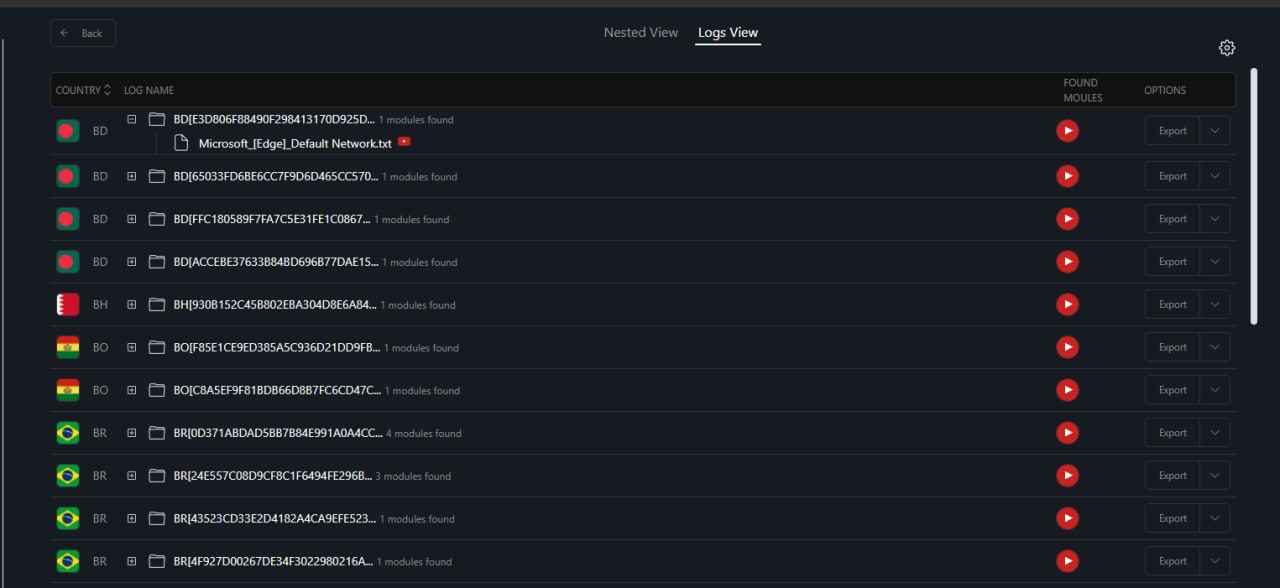The image size is (1280, 588).
Task: Export the BD[ACCEBE37 log
Action: pos(1173,262)
